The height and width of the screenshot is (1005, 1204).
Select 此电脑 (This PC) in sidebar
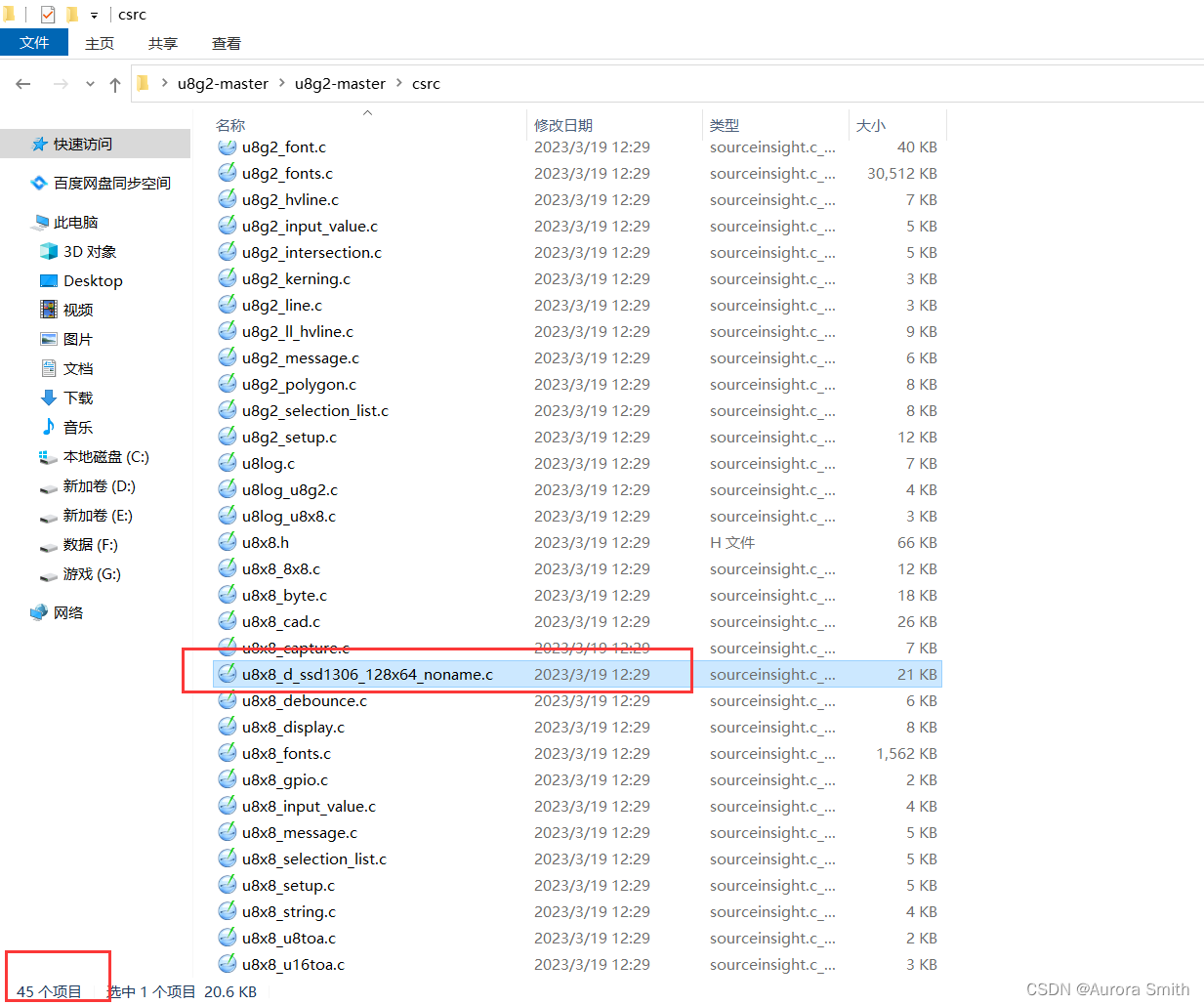pos(66,222)
